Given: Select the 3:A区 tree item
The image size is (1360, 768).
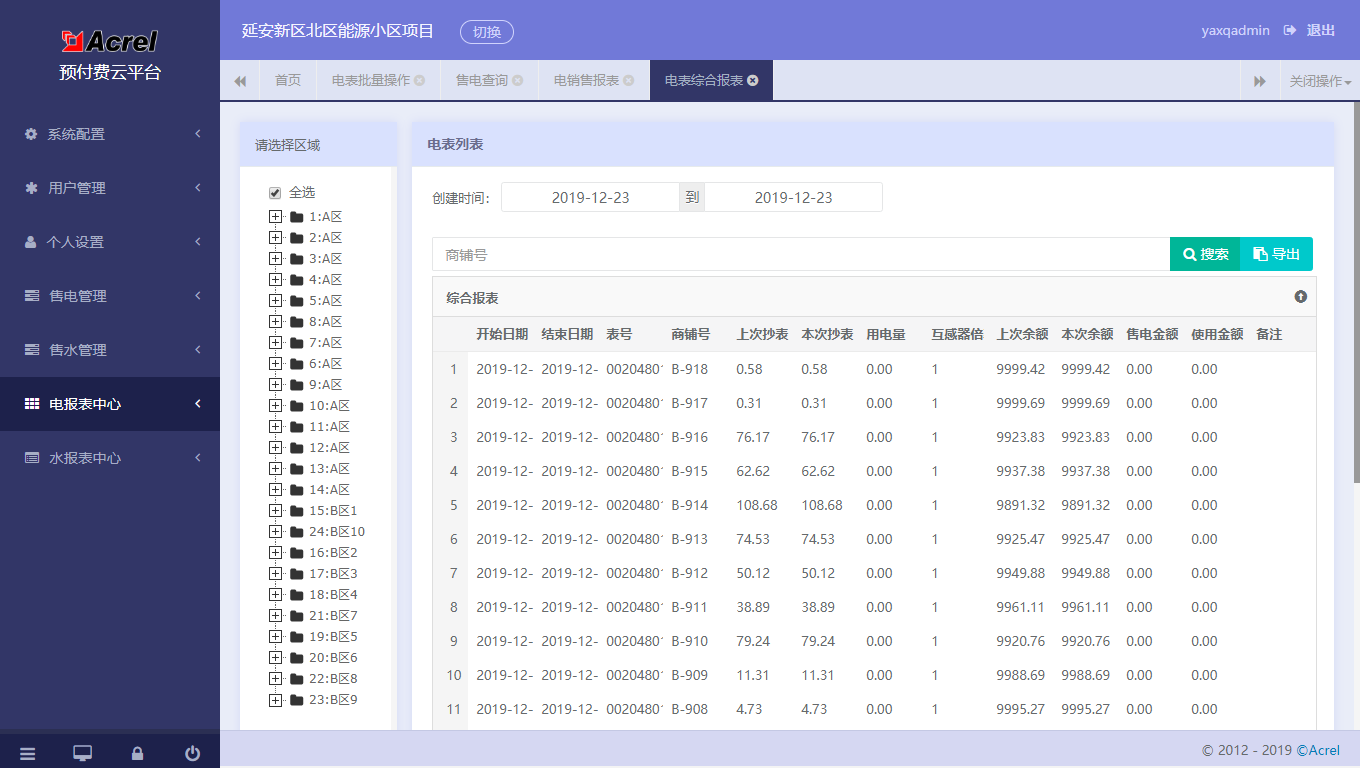Looking at the screenshot, I should [326, 259].
